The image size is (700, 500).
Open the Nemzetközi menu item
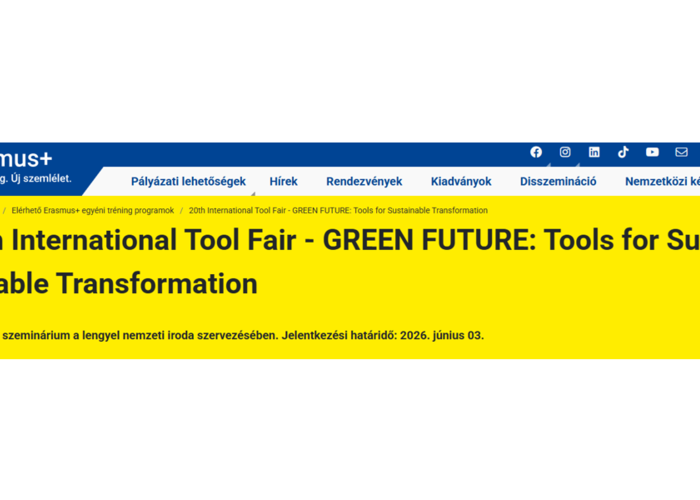point(662,181)
